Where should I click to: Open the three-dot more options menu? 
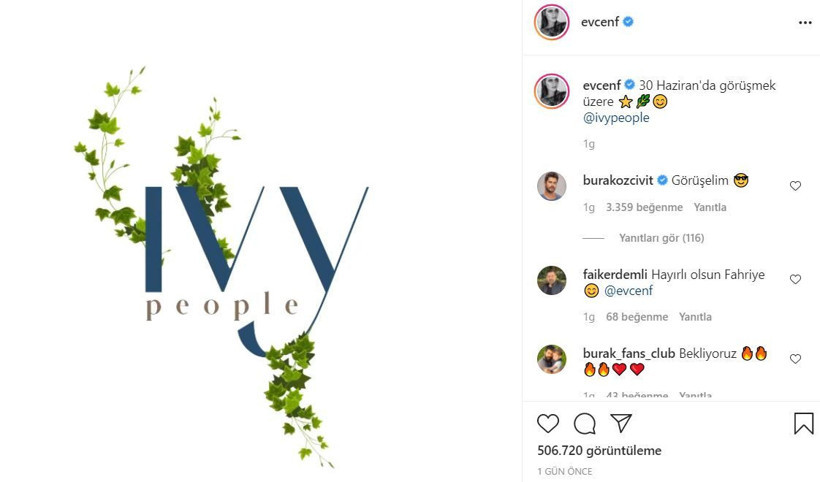[805, 22]
